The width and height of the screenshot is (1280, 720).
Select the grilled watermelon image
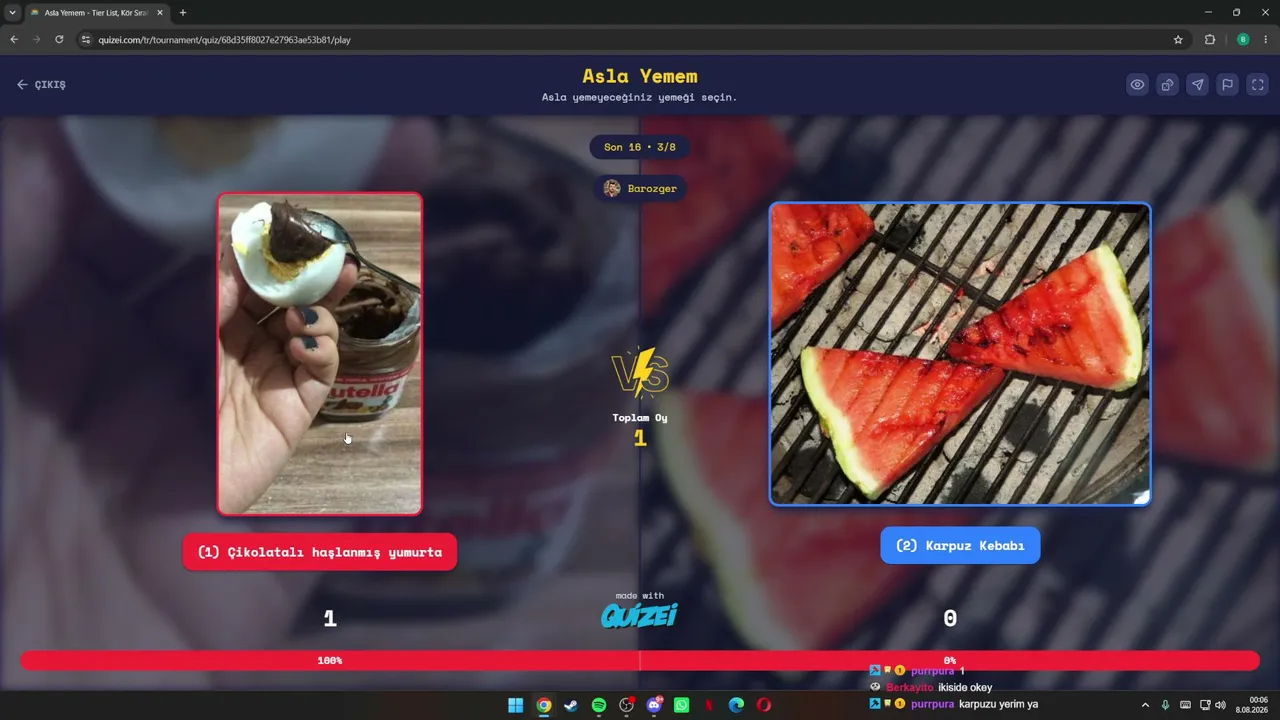click(x=960, y=354)
